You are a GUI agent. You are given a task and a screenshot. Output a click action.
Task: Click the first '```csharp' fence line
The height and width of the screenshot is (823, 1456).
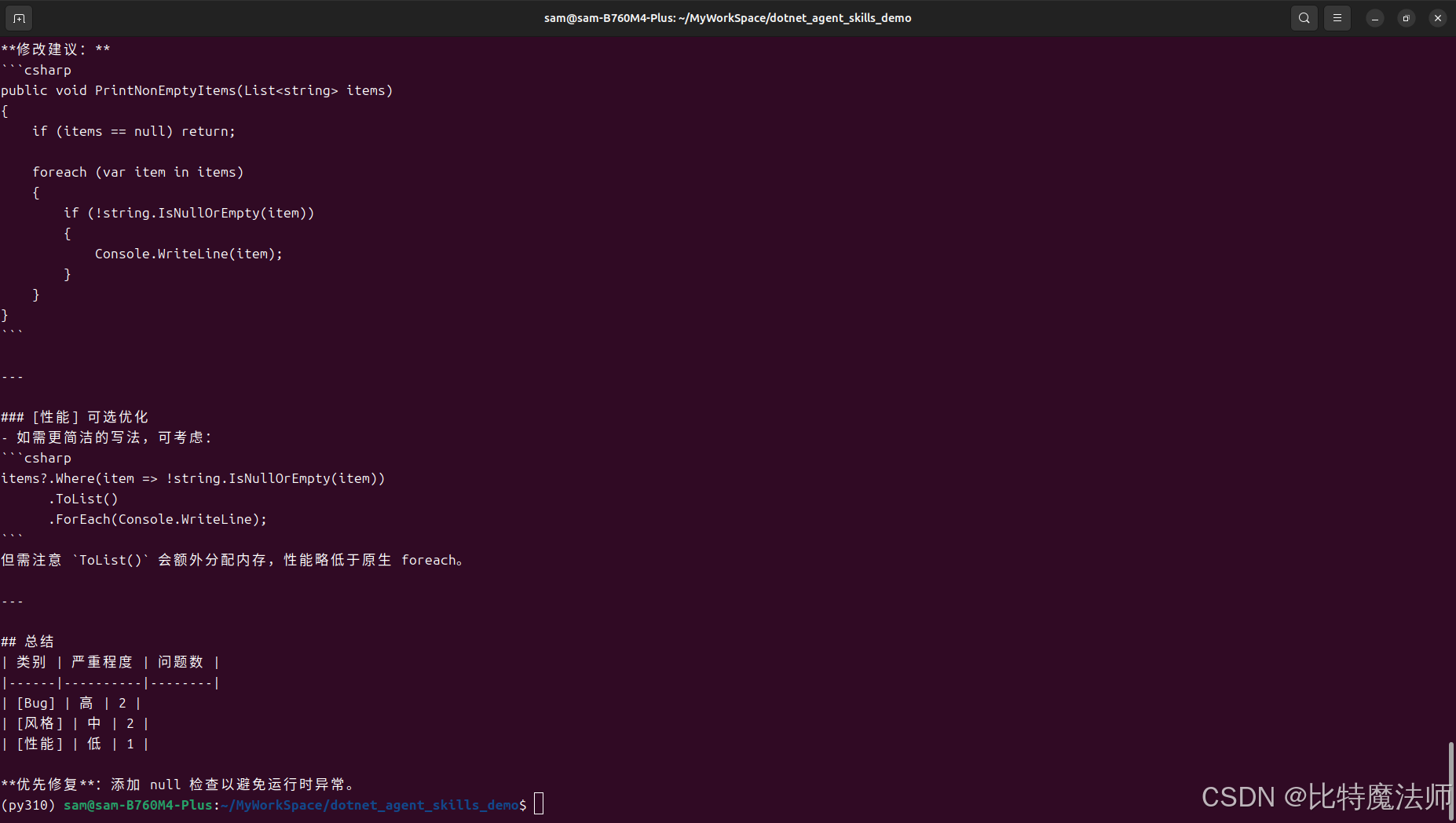pos(36,70)
